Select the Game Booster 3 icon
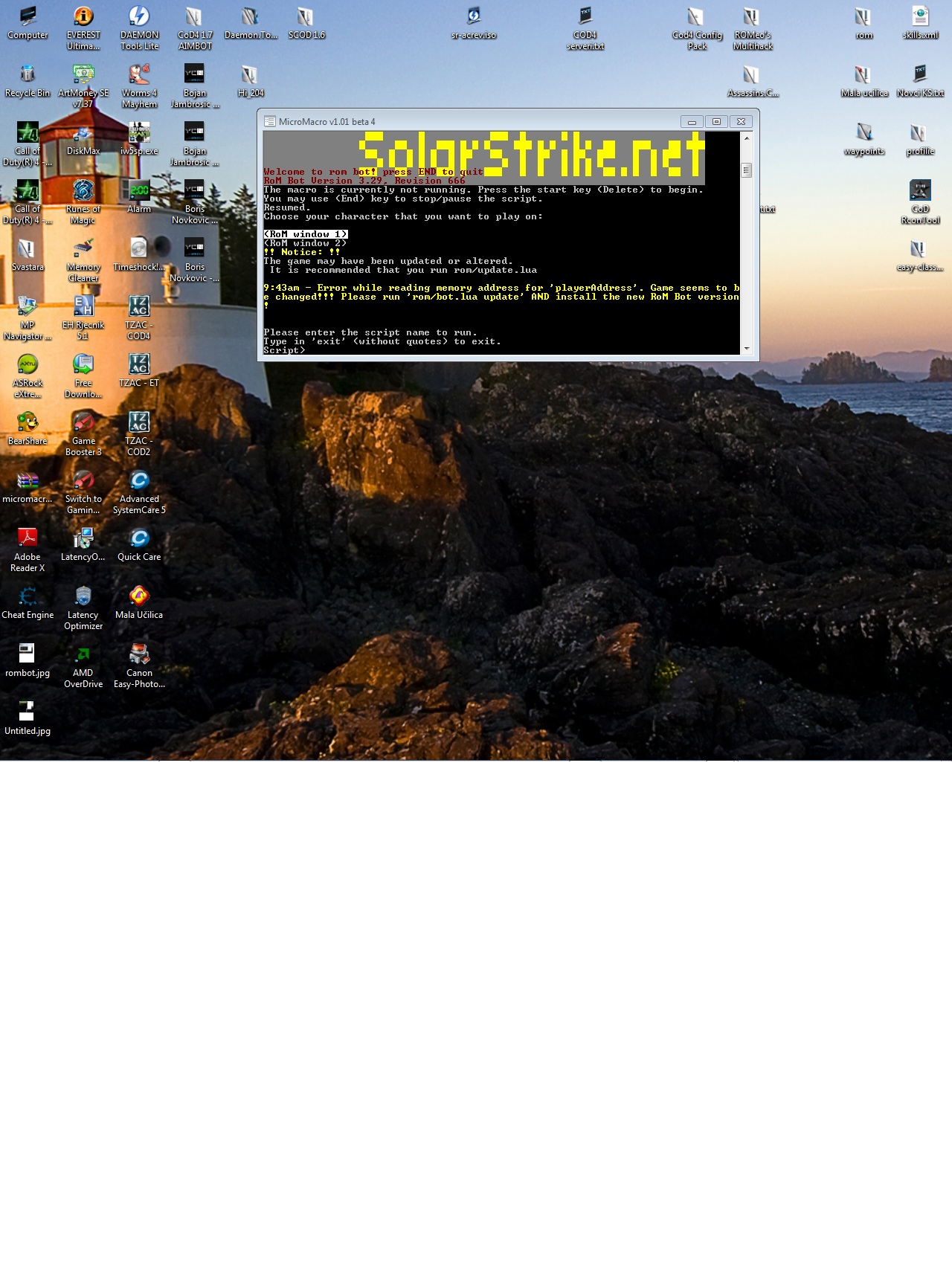 click(83, 422)
